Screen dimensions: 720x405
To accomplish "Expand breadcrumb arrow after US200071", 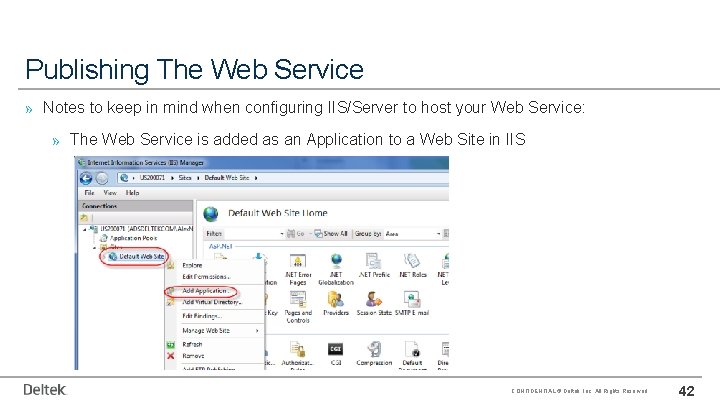I will tap(172, 178).
